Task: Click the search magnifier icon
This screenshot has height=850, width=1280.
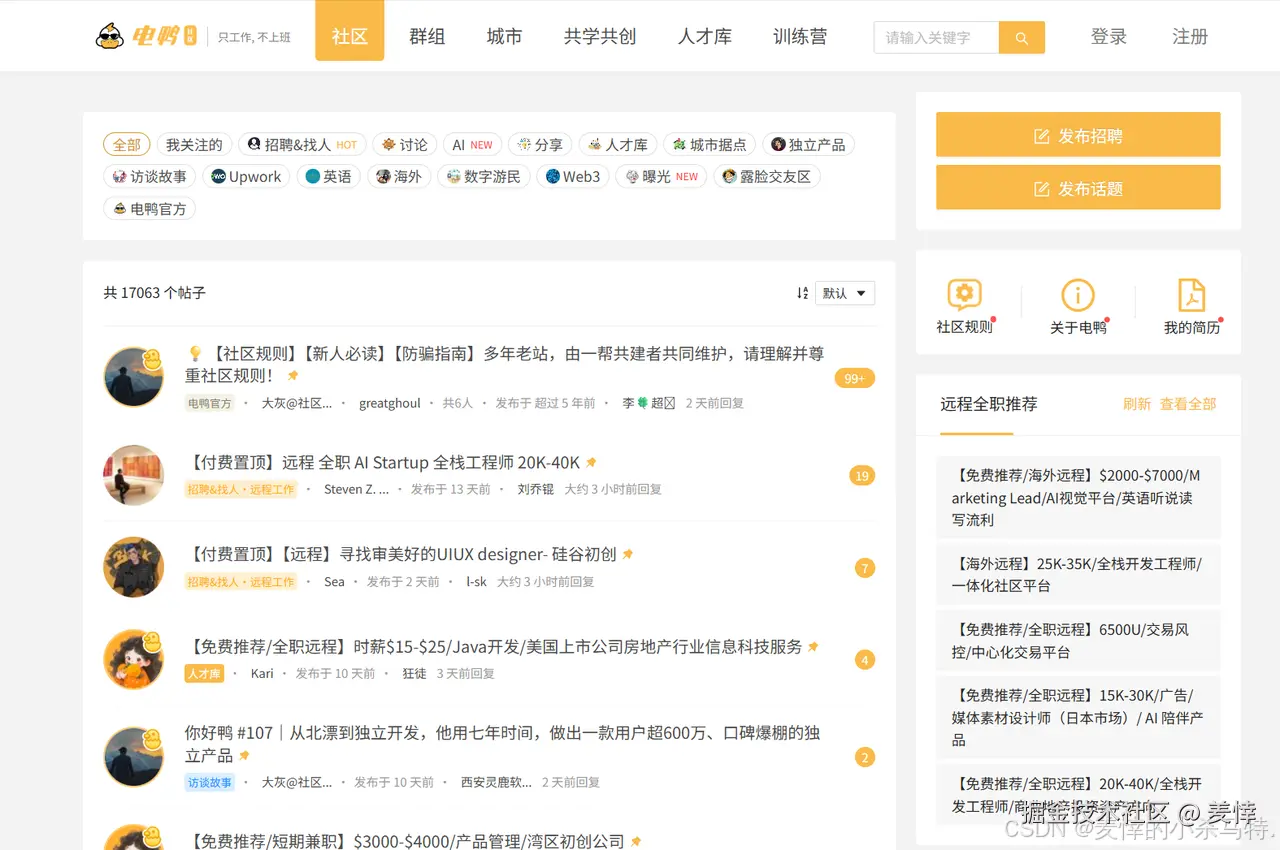Action: [x=1021, y=36]
